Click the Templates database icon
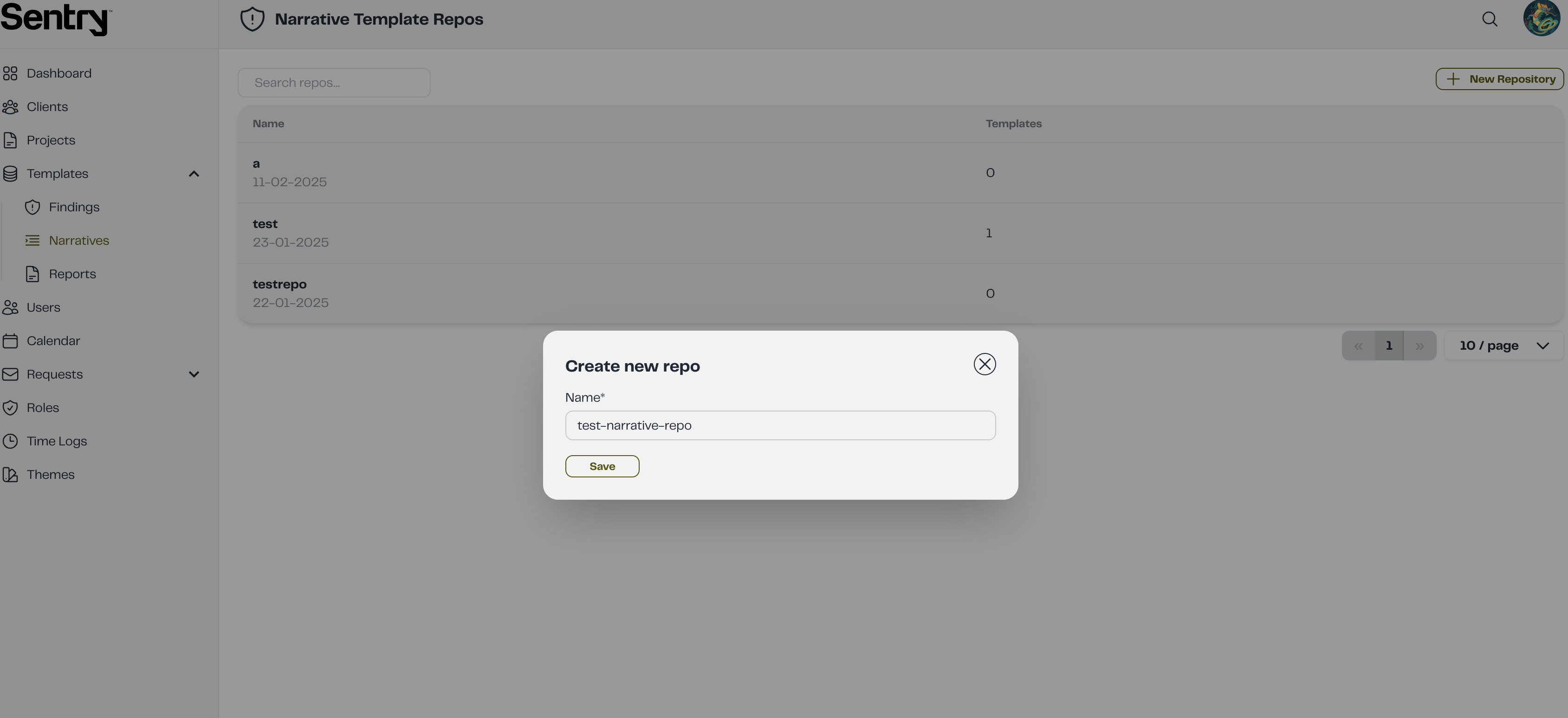The width and height of the screenshot is (1568, 718). (10, 174)
